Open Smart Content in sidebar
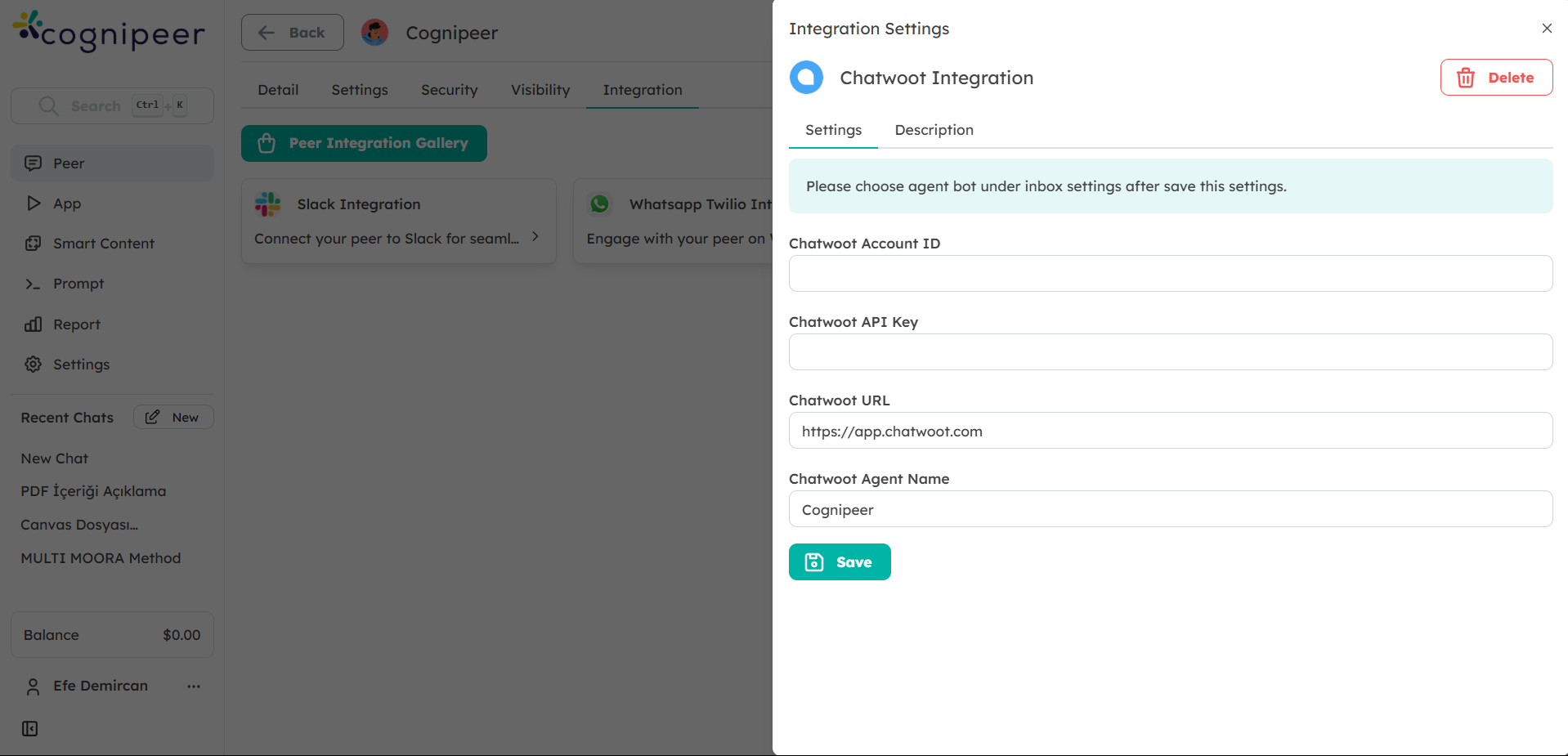1568x756 pixels. click(103, 244)
